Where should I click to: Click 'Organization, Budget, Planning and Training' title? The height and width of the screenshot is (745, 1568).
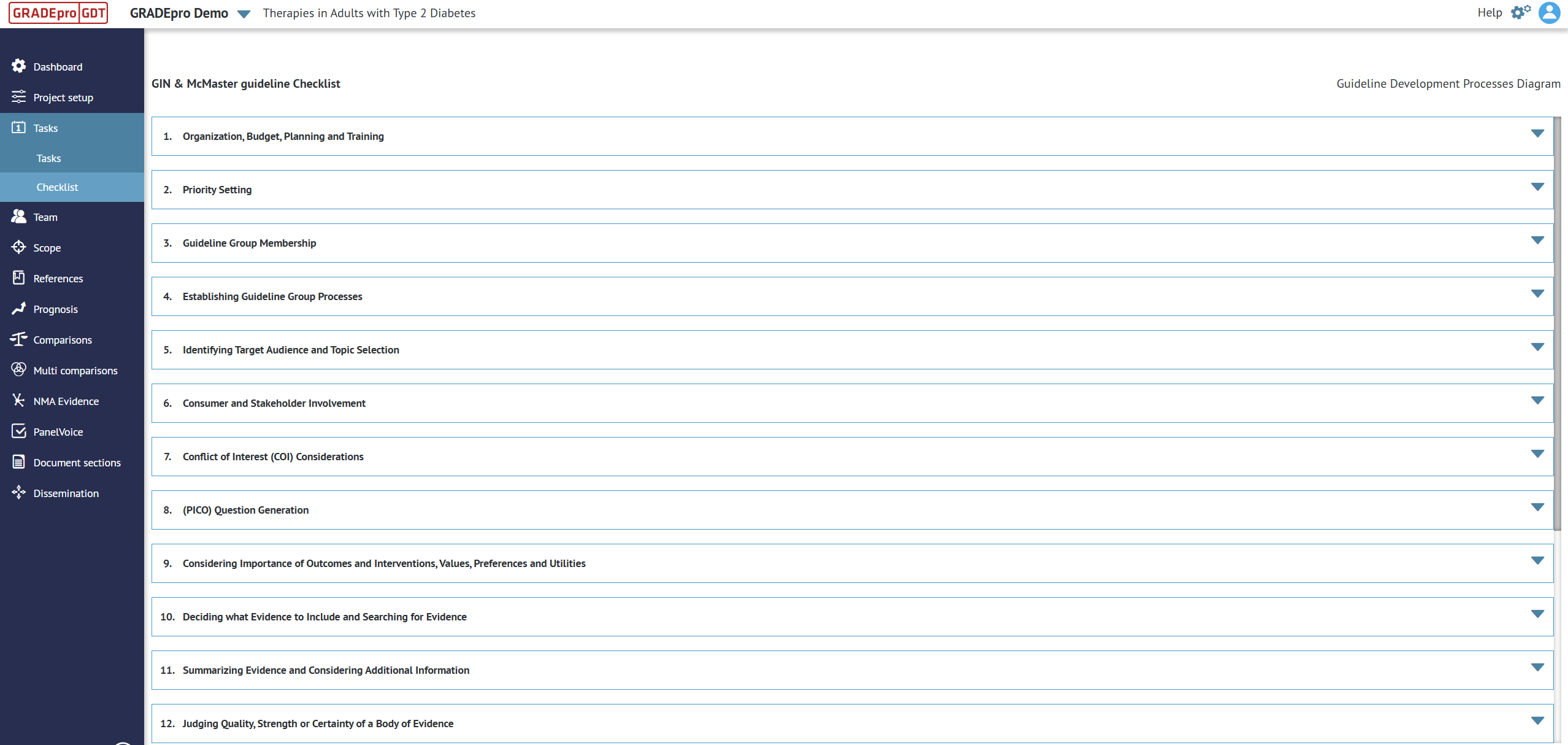tap(283, 136)
